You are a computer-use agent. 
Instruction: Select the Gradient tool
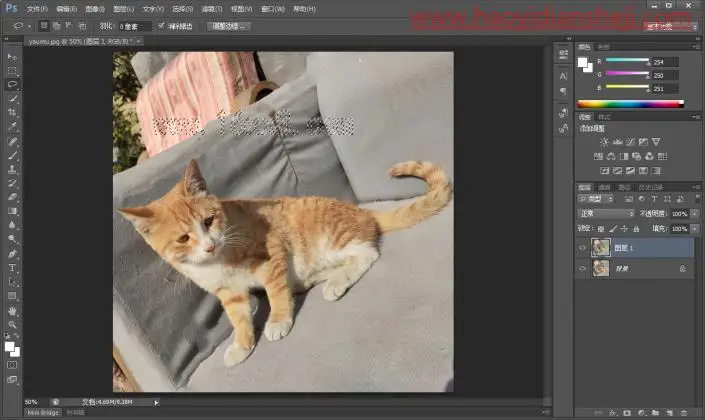click(x=12, y=211)
